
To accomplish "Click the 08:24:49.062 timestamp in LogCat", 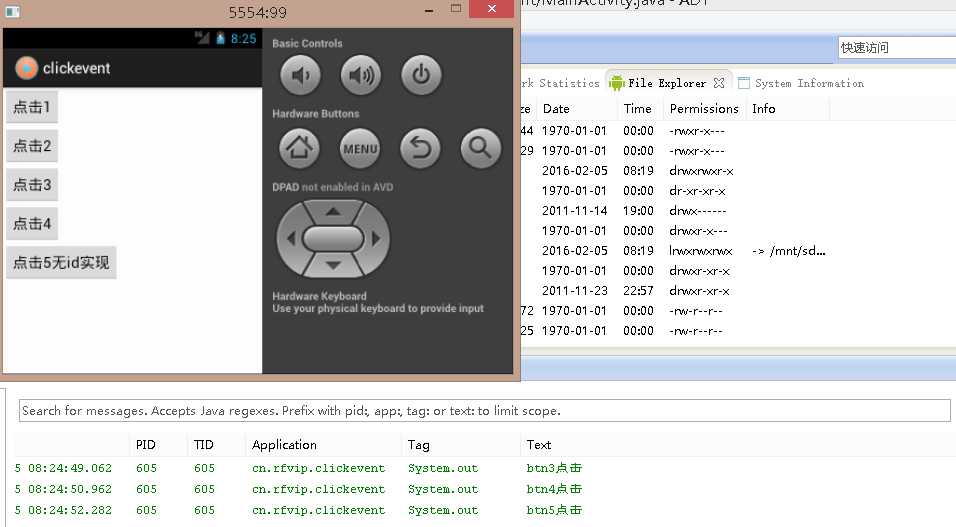I will (70, 468).
